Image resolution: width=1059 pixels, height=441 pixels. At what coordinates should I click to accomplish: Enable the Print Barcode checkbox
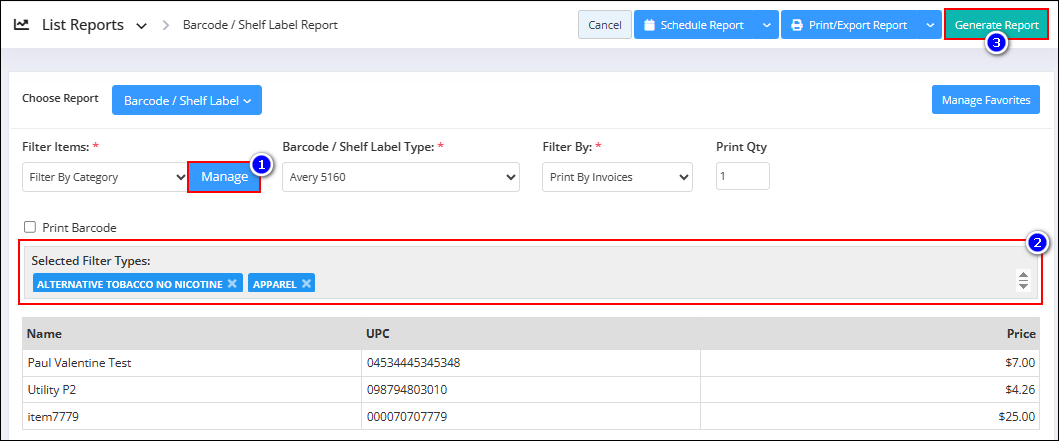tap(30, 228)
